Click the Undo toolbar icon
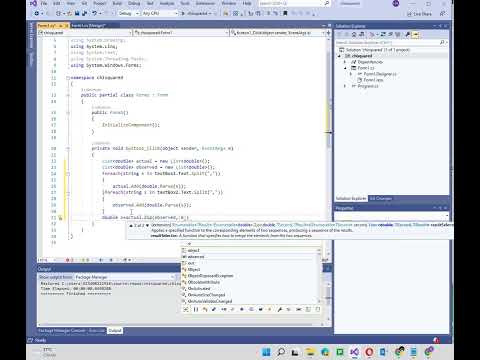 tap(94, 13)
